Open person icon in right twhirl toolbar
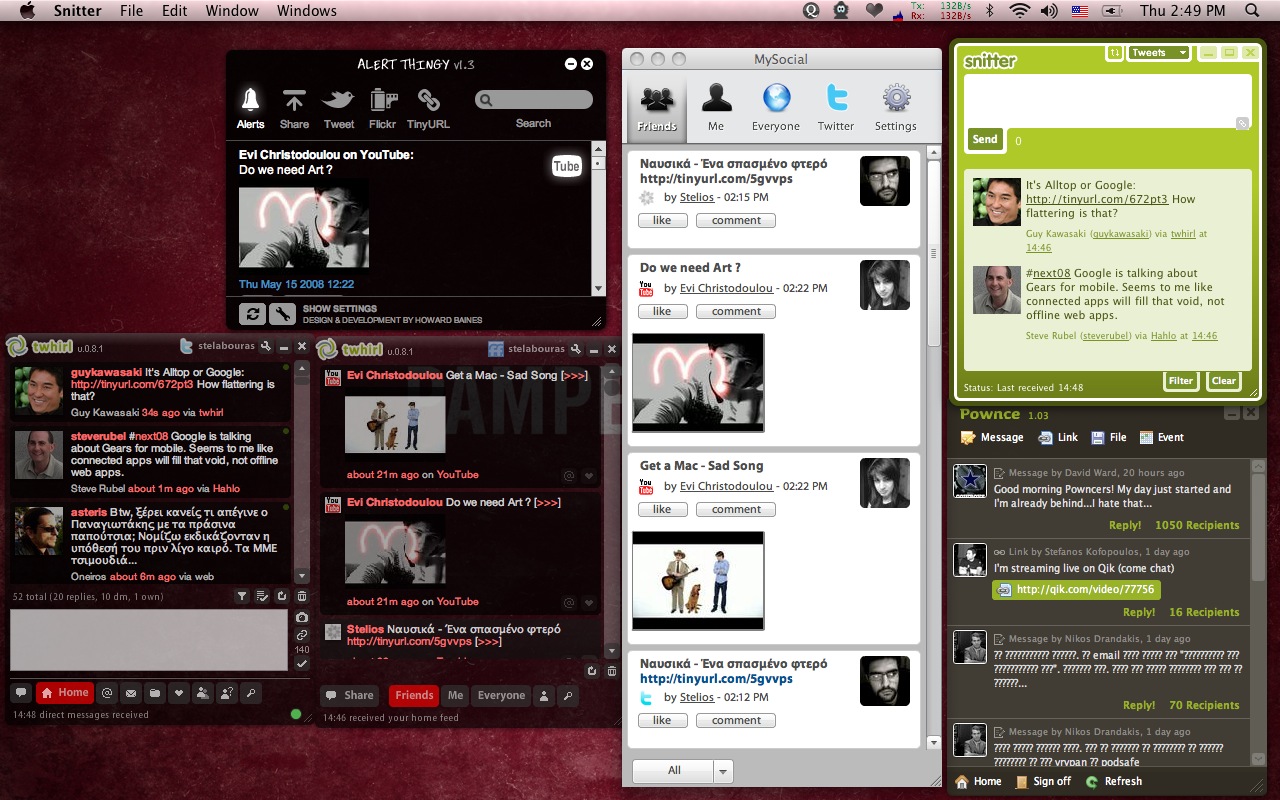 544,695
